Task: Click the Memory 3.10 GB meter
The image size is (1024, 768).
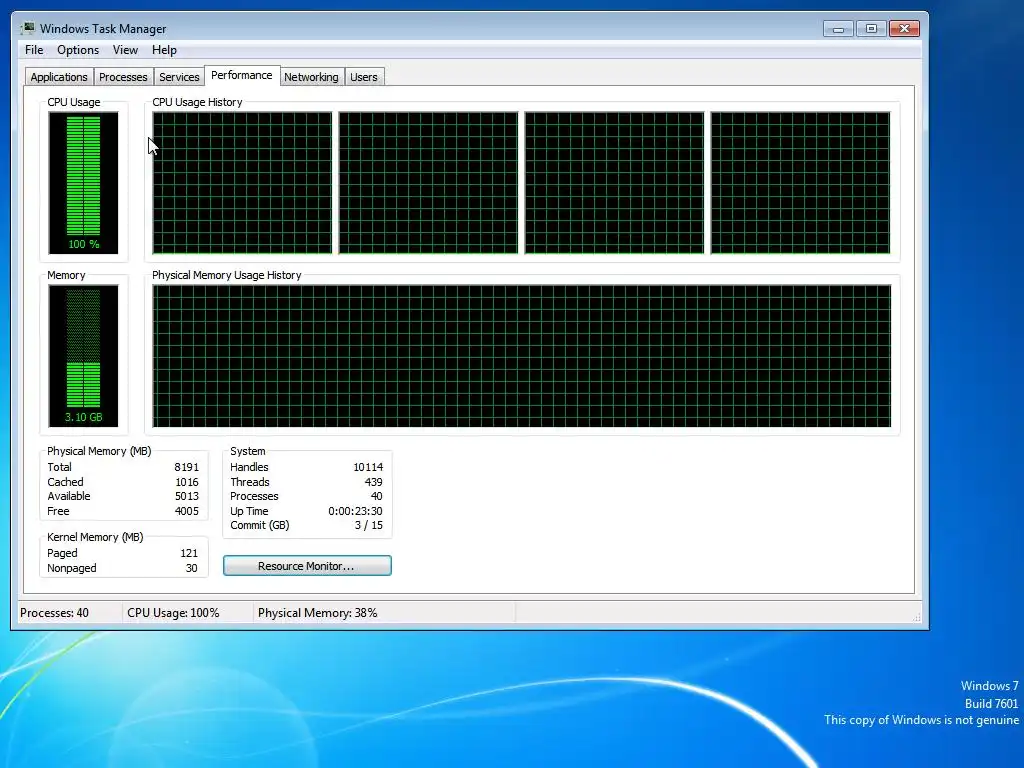Action: [83, 356]
